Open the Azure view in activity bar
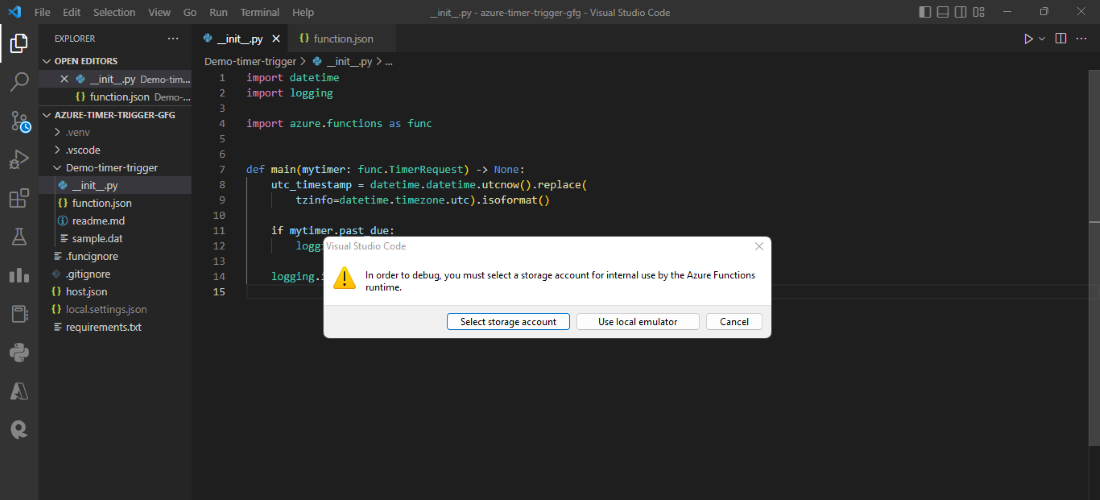The height and width of the screenshot is (500, 1100). [x=19, y=391]
